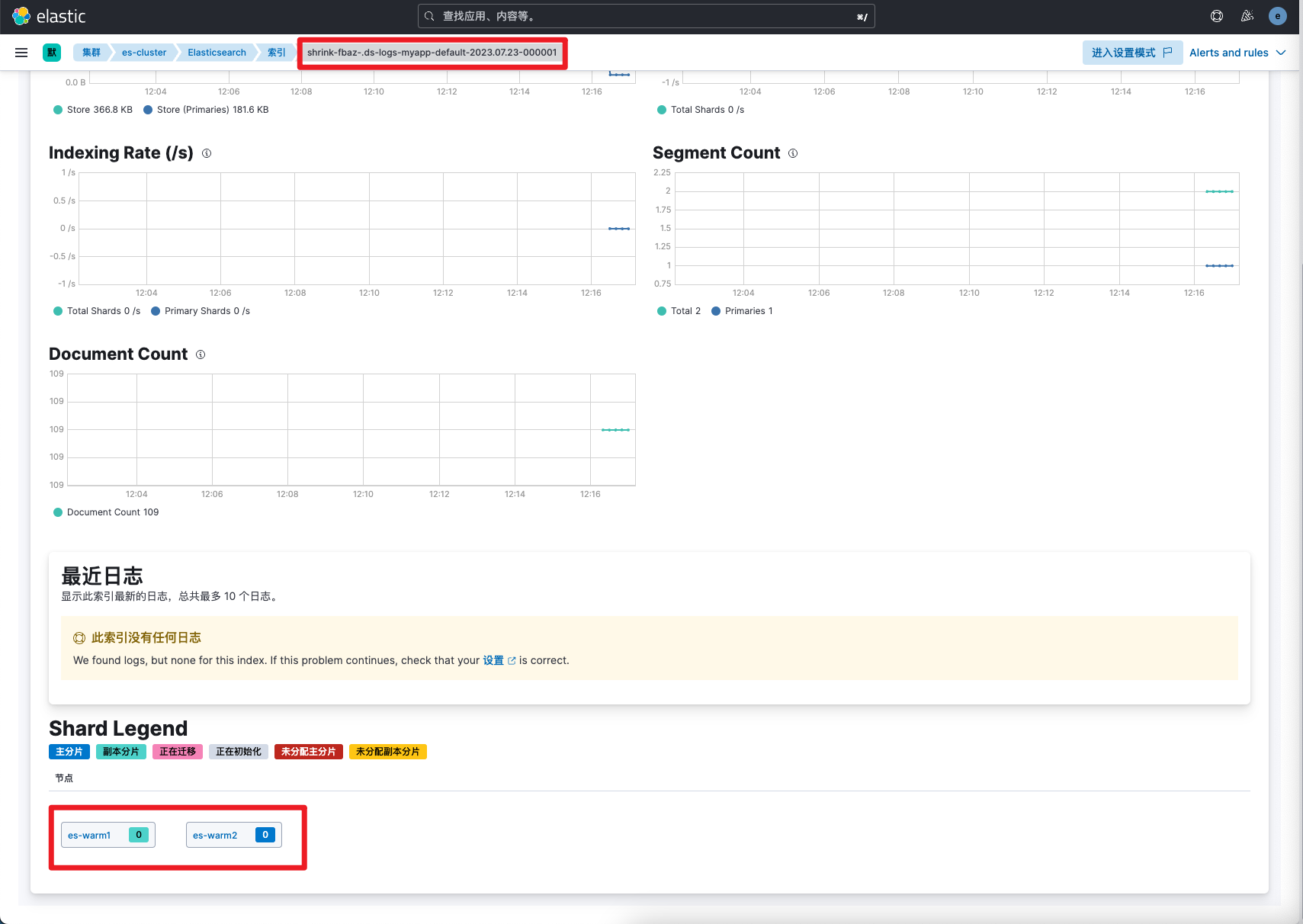Expand Alerts and rules dropdown

coord(1237,53)
